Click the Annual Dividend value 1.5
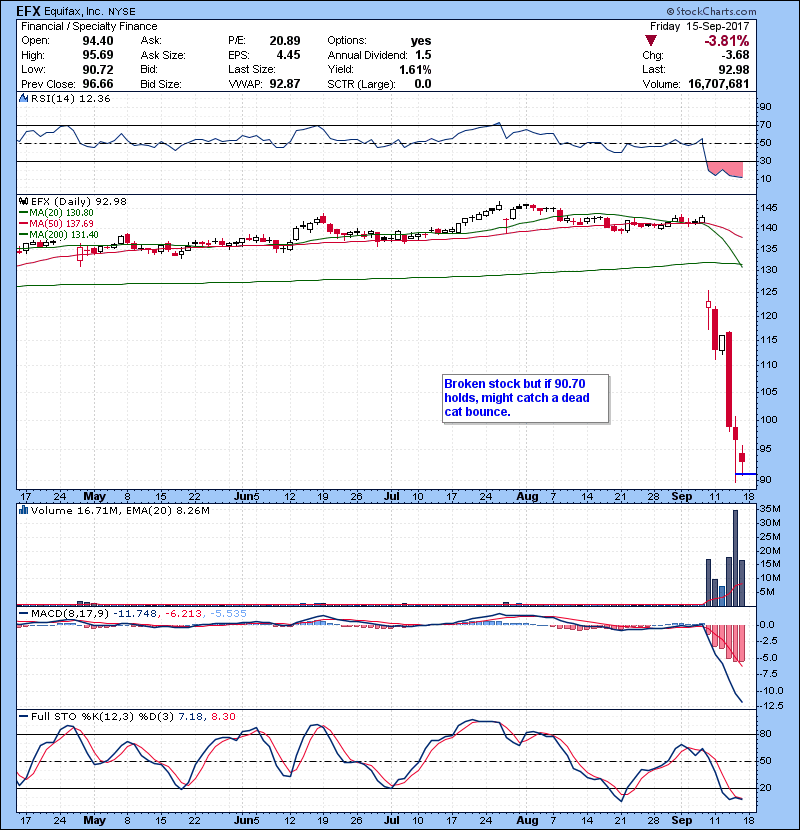 [x=423, y=55]
